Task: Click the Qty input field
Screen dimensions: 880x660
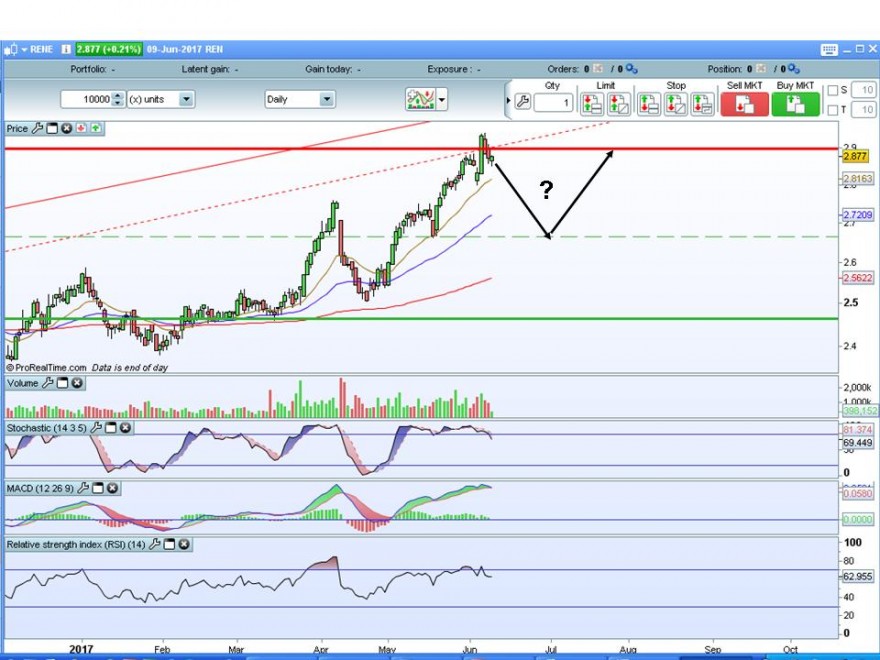Action: [x=553, y=103]
